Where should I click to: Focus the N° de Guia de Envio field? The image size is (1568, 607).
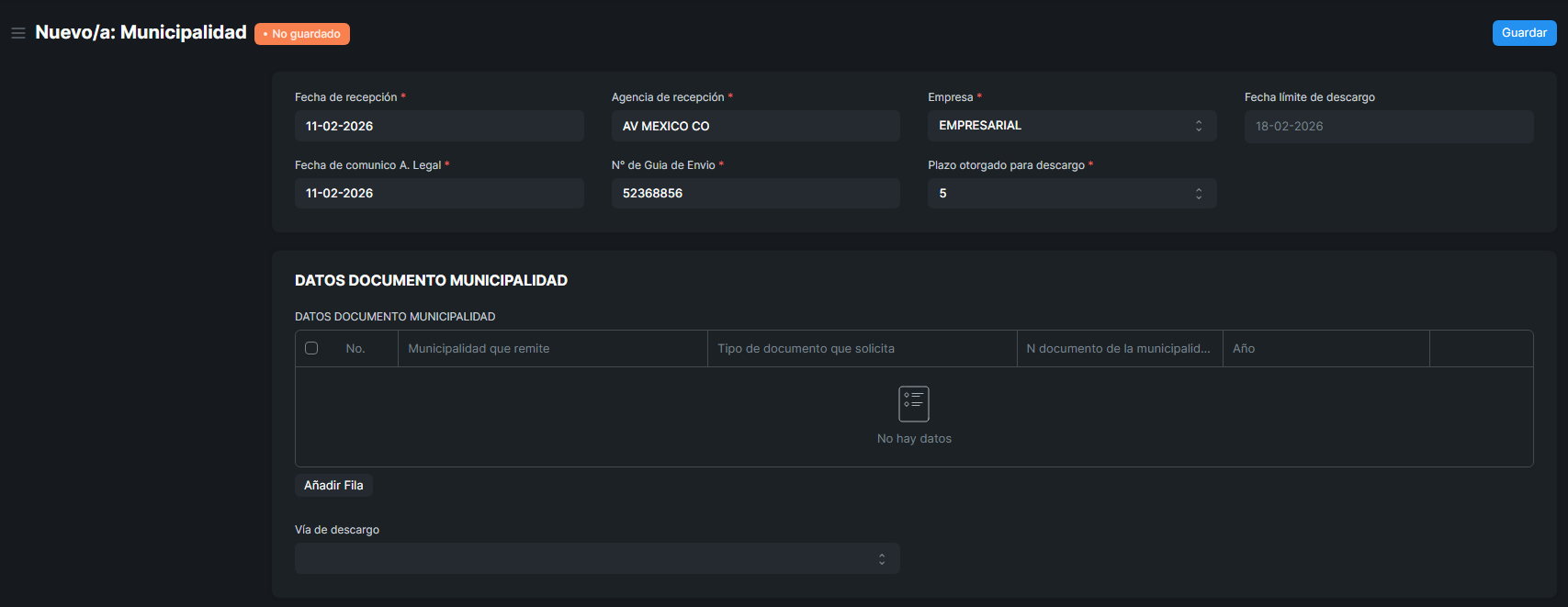tap(754, 193)
